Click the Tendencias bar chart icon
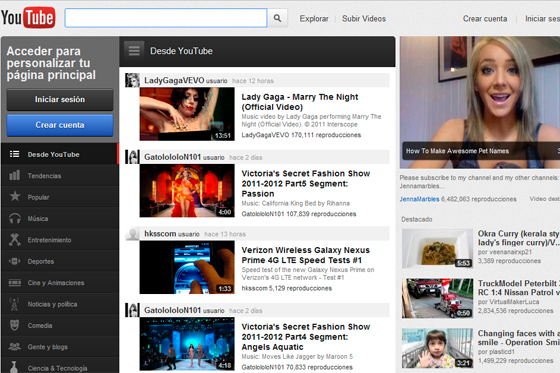Viewport: 560px width, 373px height. tap(15, 175)
